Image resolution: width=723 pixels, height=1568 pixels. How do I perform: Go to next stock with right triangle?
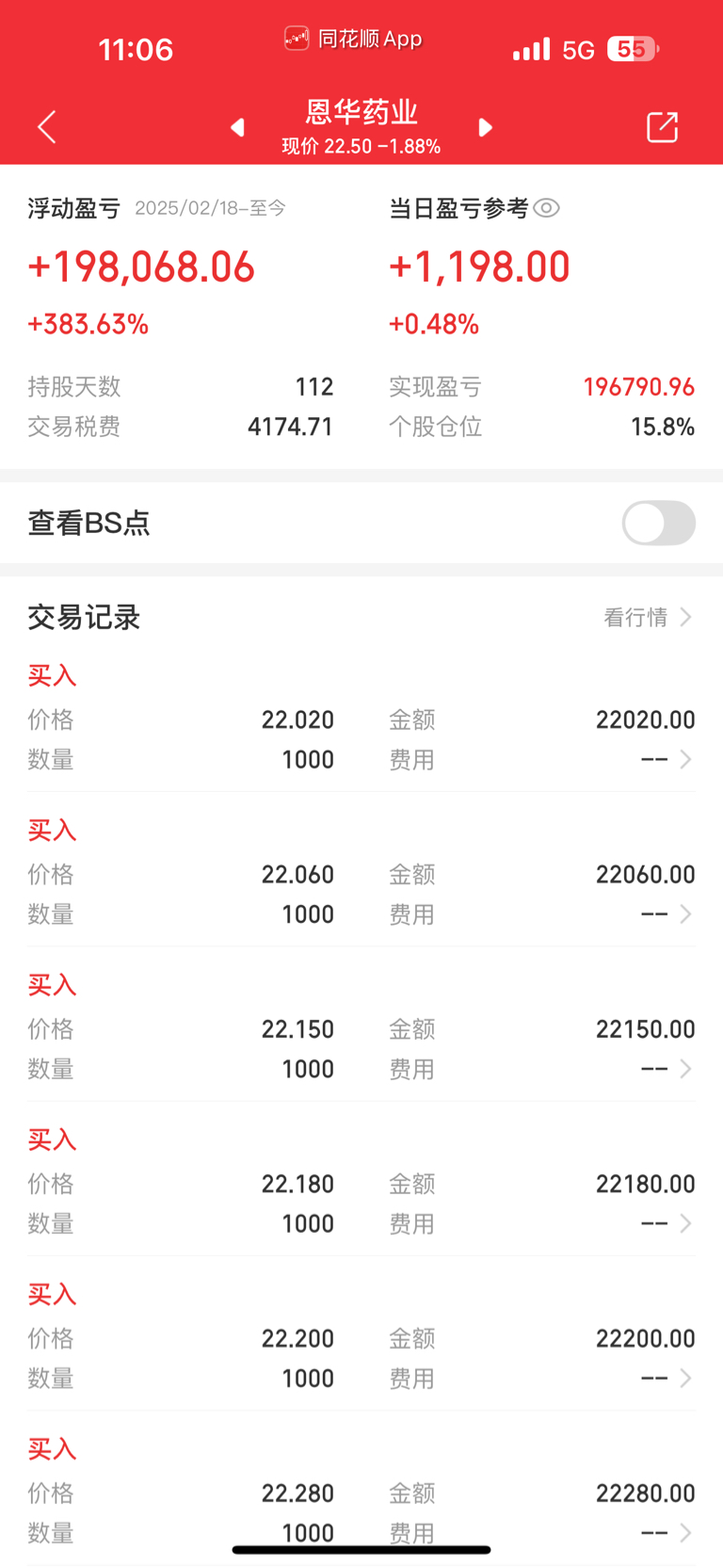point(485,127)
